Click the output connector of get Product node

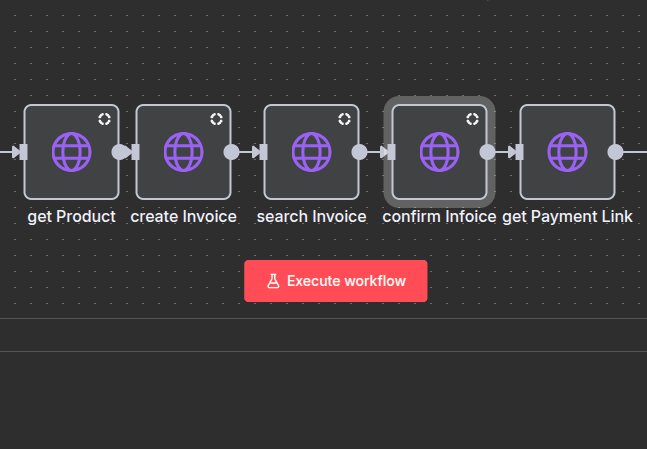point(119,152)
